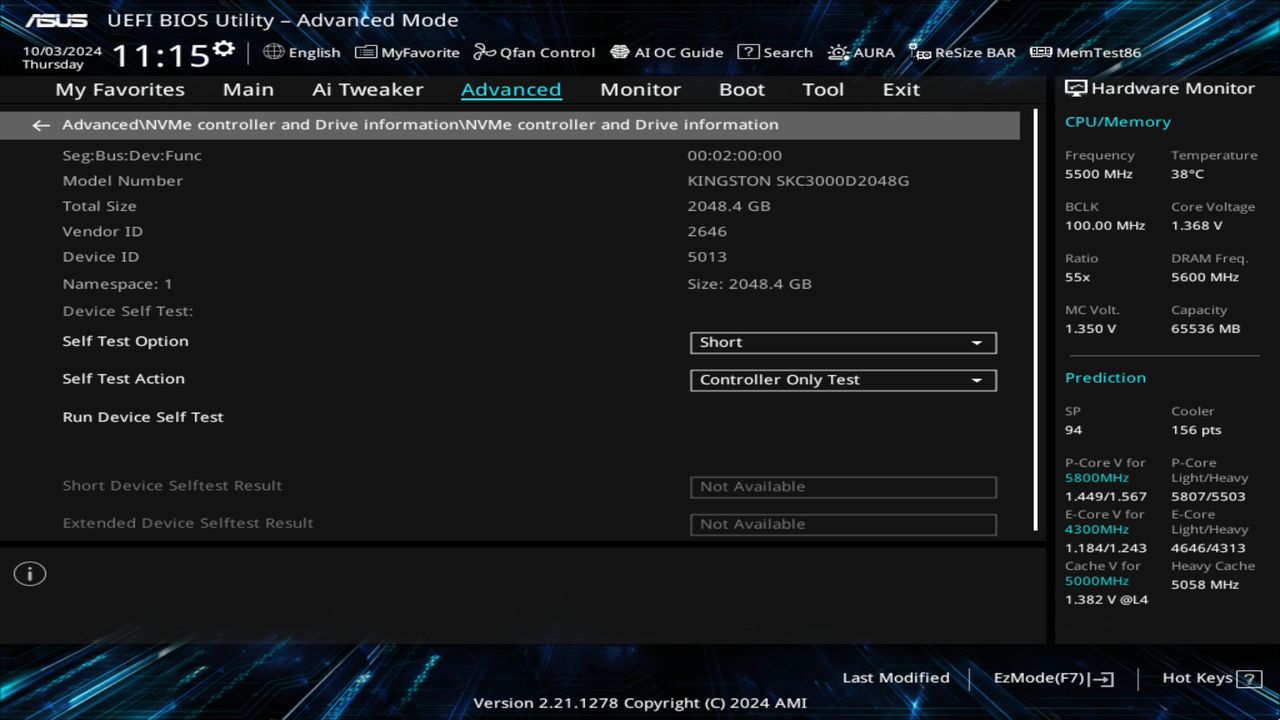Screen dimensions: 1280x720
Task: Open AURA lighting settings
Action: (861, 52)
